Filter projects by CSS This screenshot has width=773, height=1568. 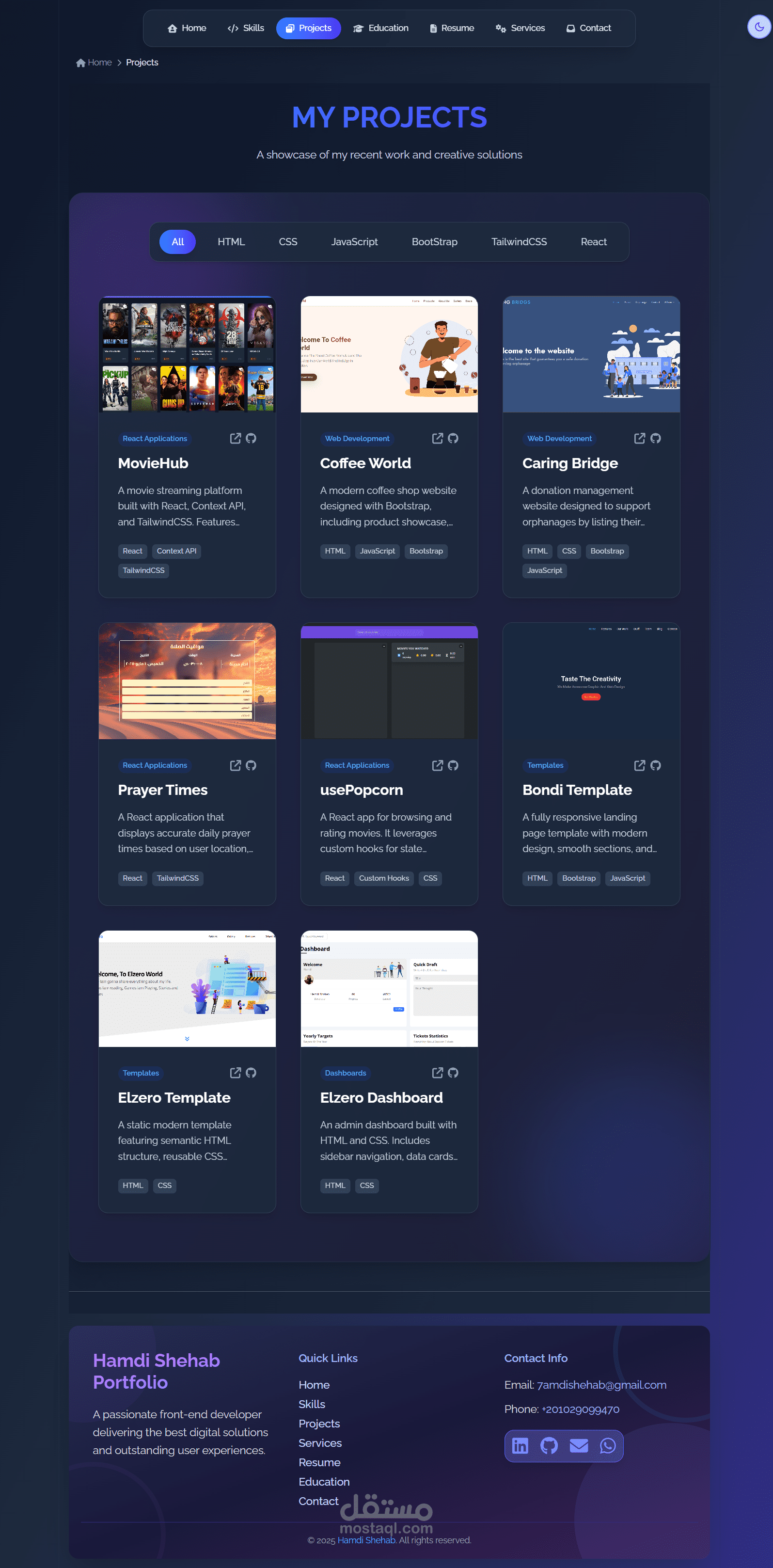click(288, 242)
